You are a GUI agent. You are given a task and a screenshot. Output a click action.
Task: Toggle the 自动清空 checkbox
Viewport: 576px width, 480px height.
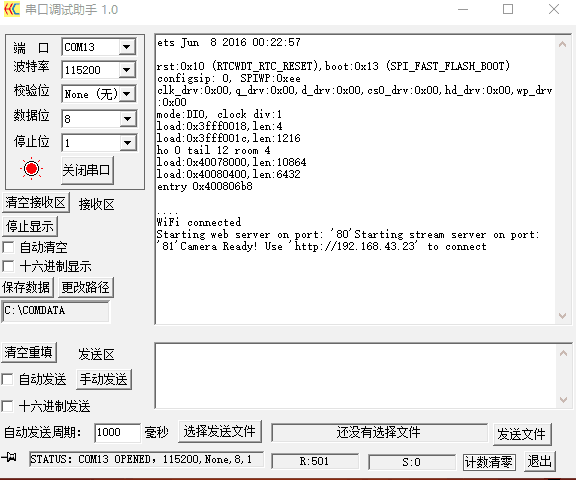[8, 247]
